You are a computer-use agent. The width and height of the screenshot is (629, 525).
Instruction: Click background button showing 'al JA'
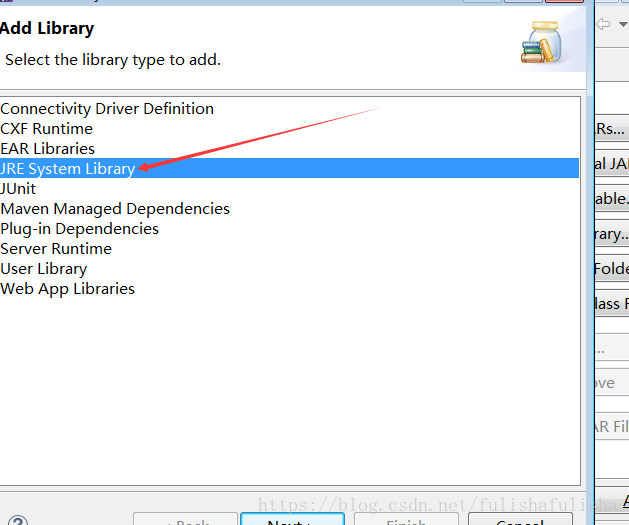pyautogui.click(x=612, y=164)
